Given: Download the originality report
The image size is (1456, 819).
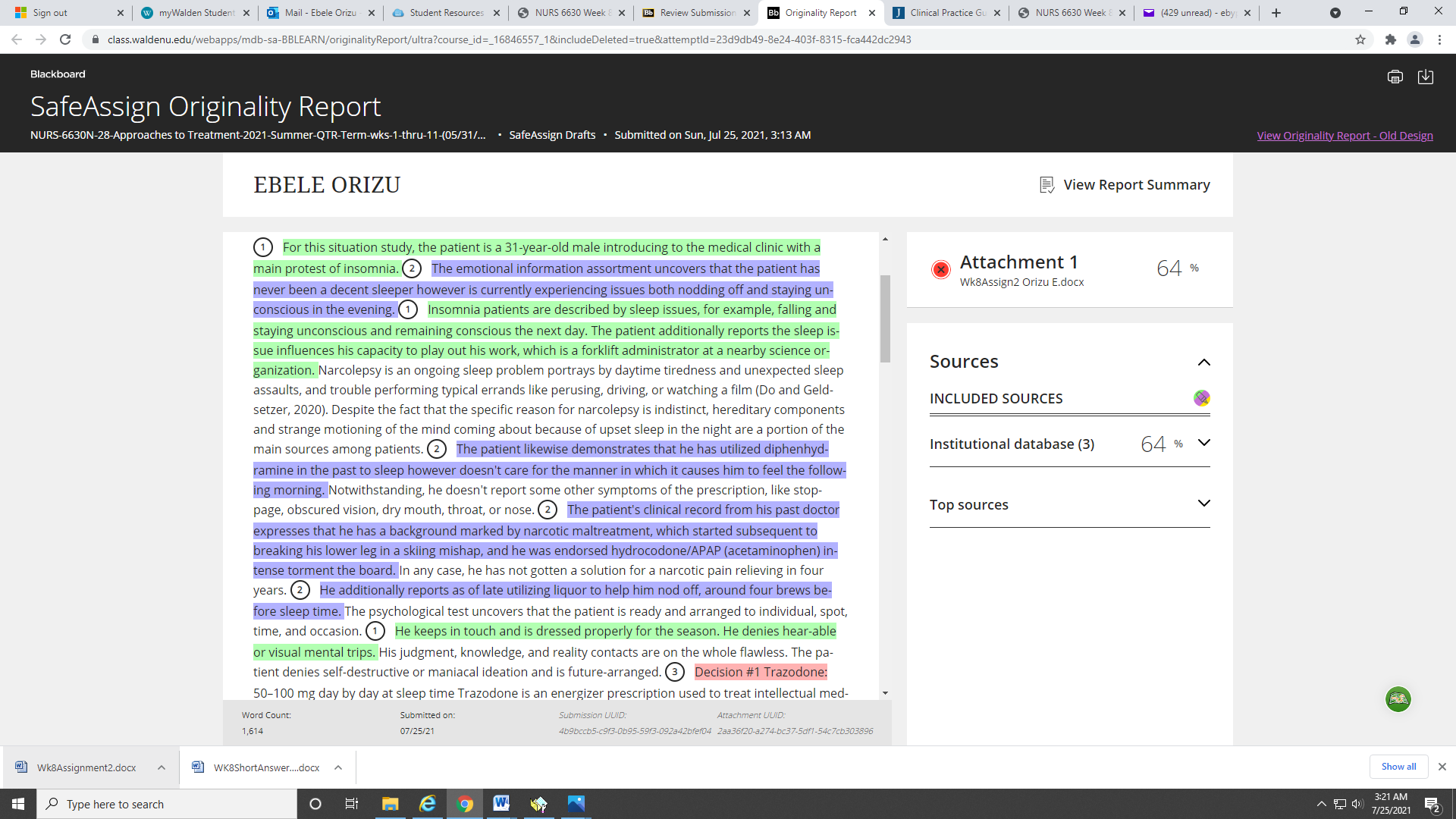Looking at the screenshot, I should coord(1425,77).
